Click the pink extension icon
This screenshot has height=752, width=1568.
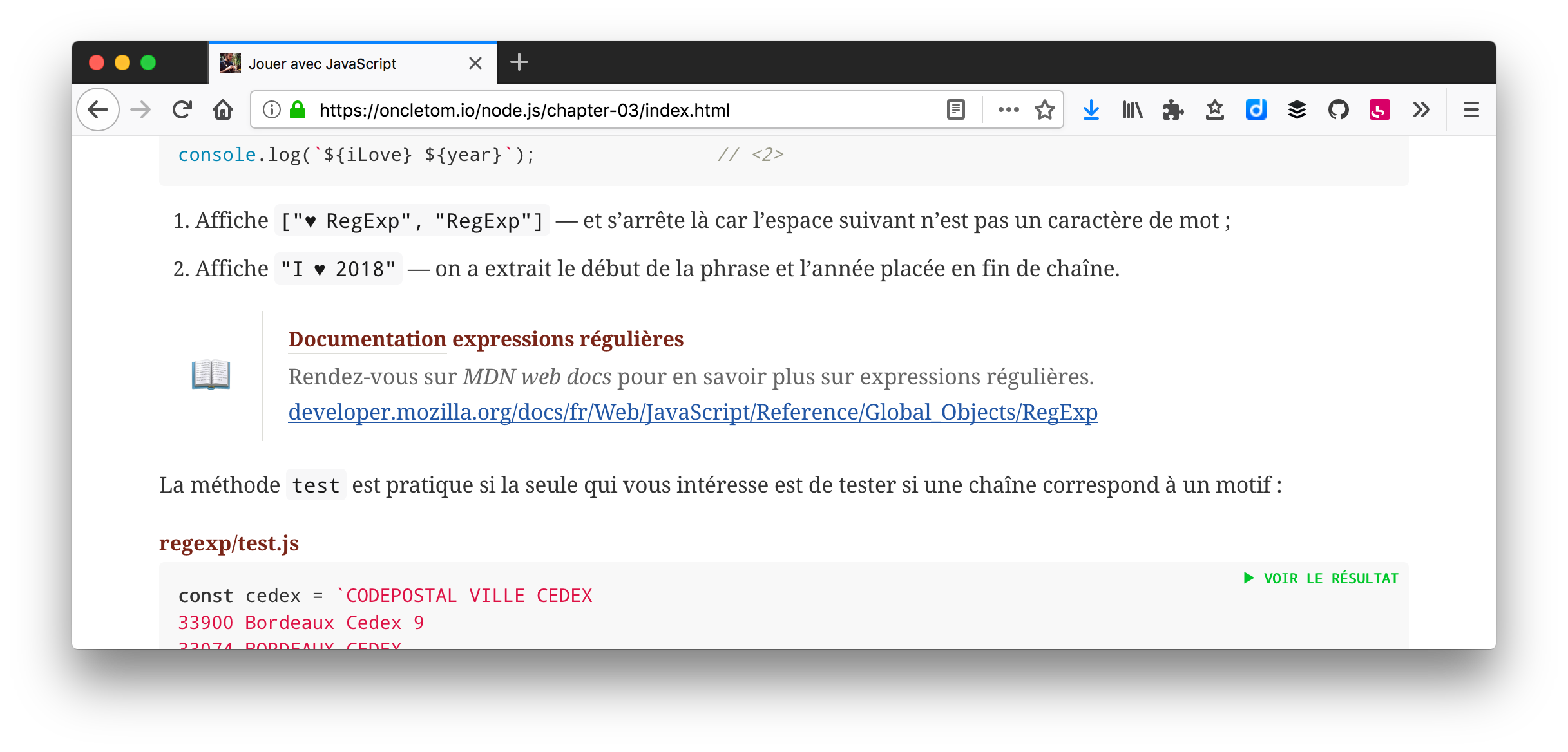pyautogui.click(x=1379, y=110)
